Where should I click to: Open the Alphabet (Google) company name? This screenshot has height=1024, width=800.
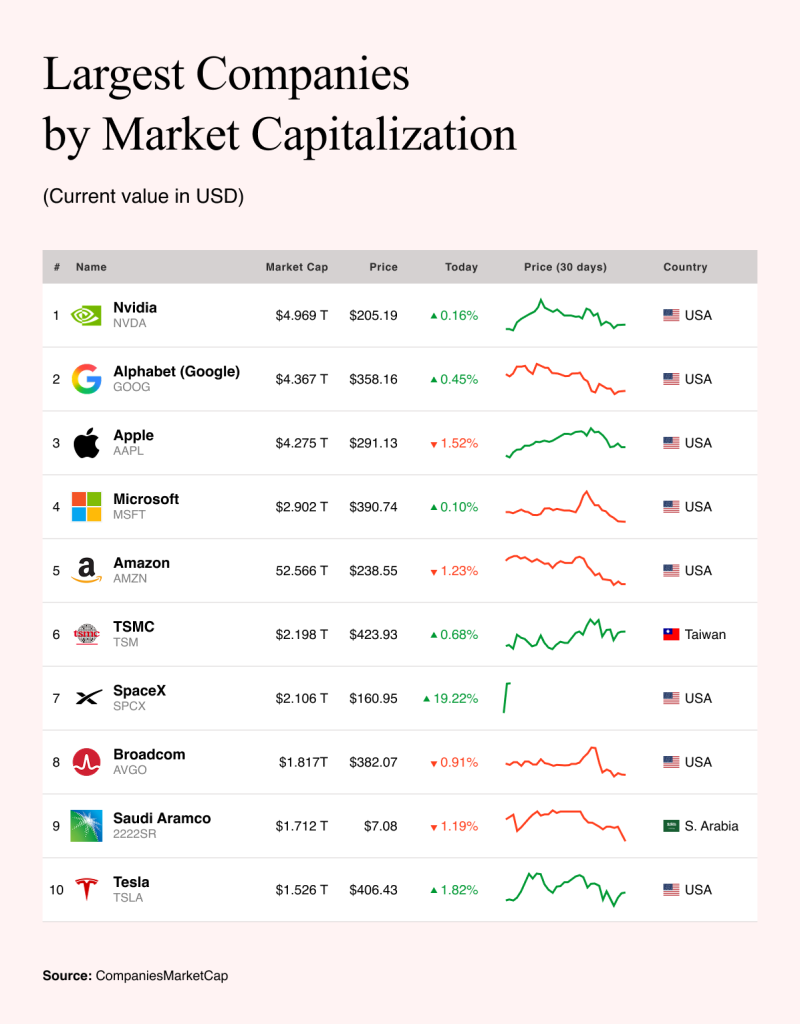coord(176,372)
